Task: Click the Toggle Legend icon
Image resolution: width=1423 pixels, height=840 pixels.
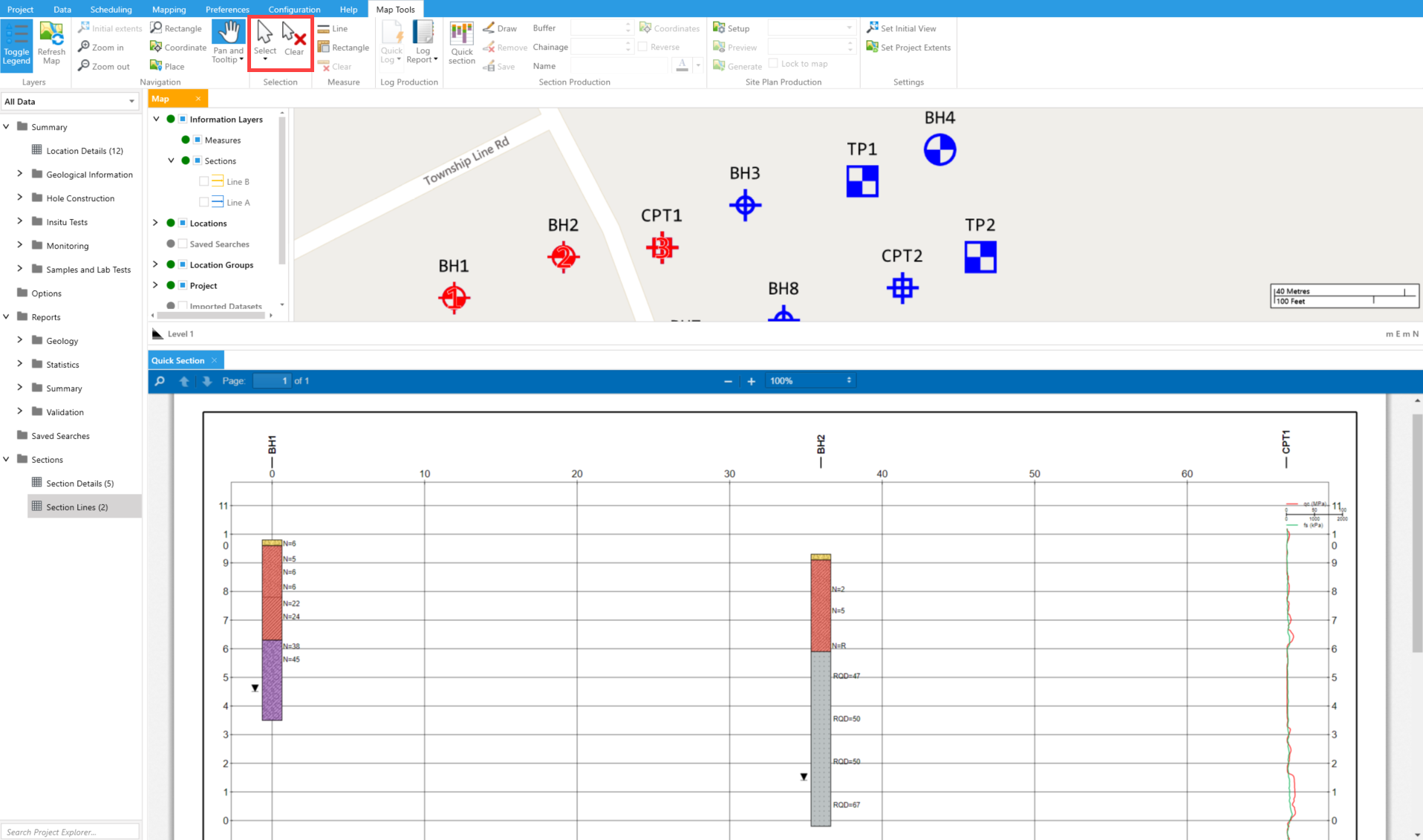Action: point(16,45)
